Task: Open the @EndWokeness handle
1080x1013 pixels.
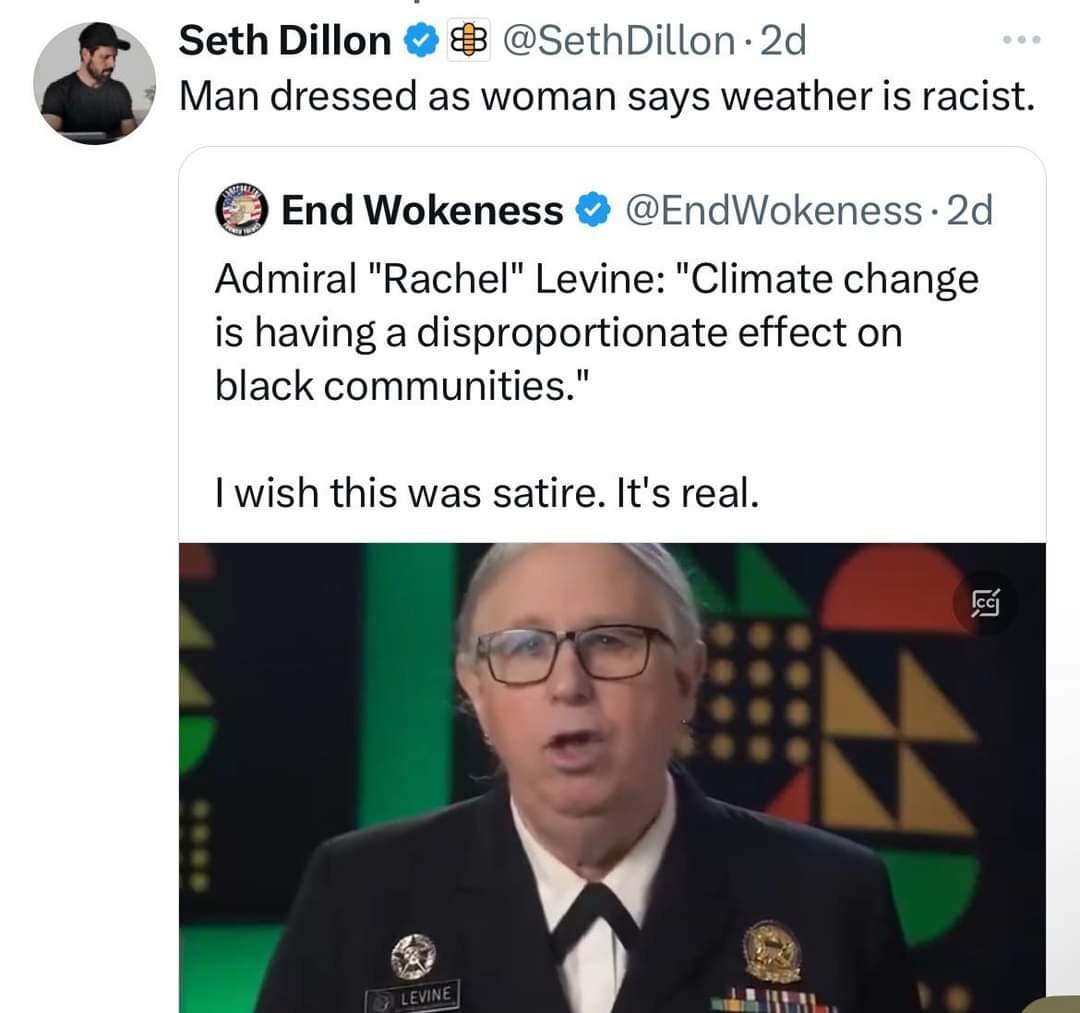Action: click(x=773, y=210)
